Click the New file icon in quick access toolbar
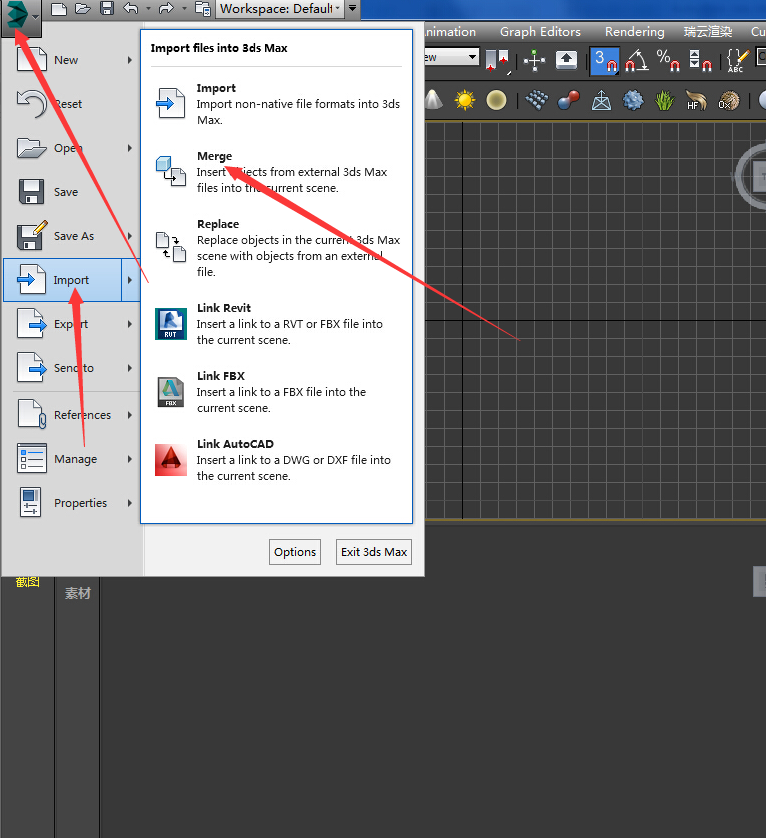 (59, 9)
